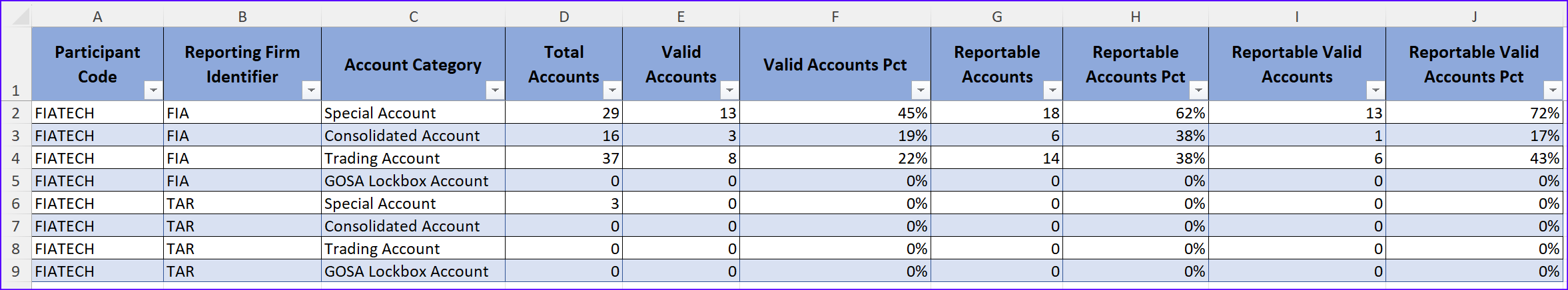Click the select-all corner triangle
The width and height of the screenshot is (1568, 290).
(x=20, y=16)
